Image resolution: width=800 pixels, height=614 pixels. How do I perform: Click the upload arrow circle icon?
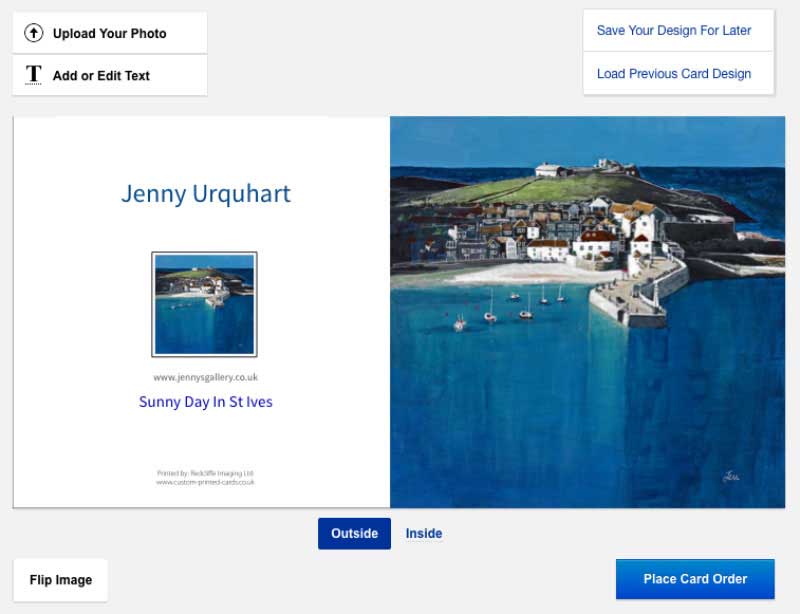(34, 33)
